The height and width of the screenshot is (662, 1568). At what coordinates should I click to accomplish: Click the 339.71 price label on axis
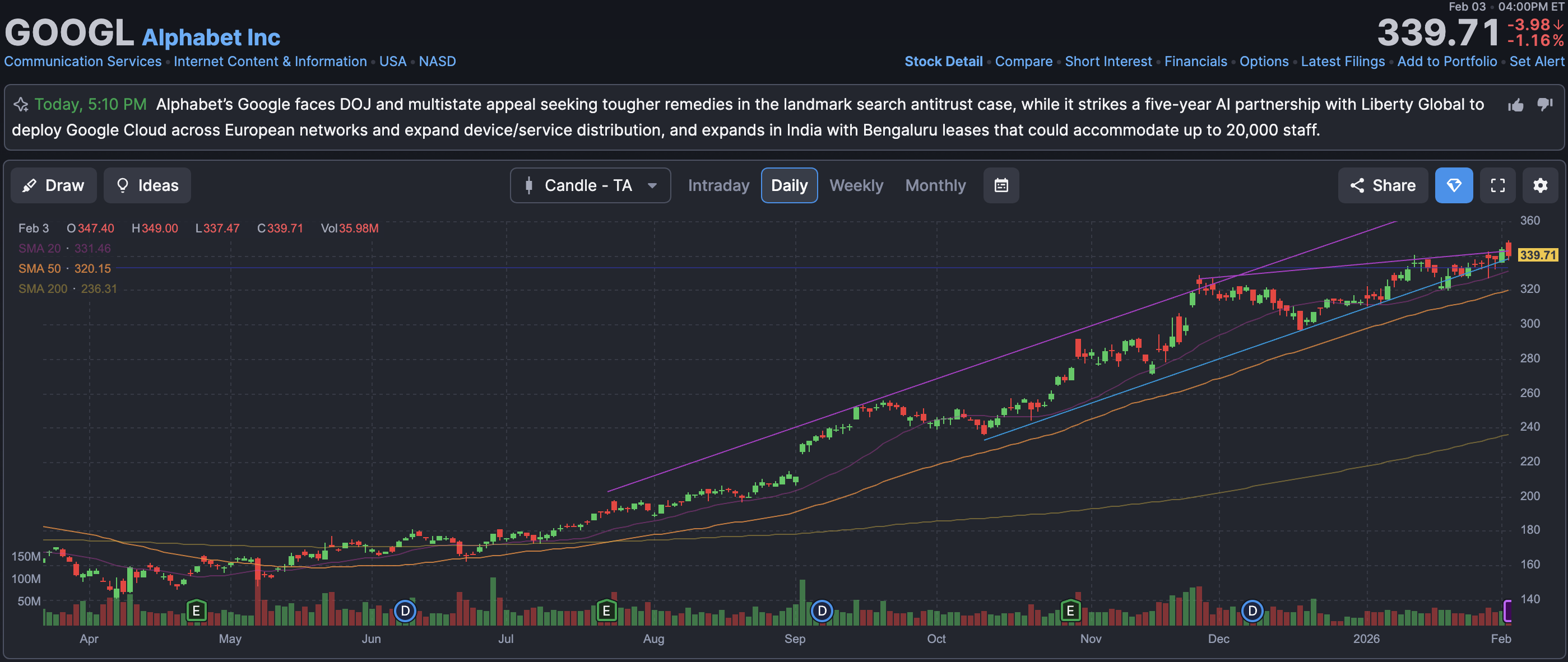point(1537,255)
